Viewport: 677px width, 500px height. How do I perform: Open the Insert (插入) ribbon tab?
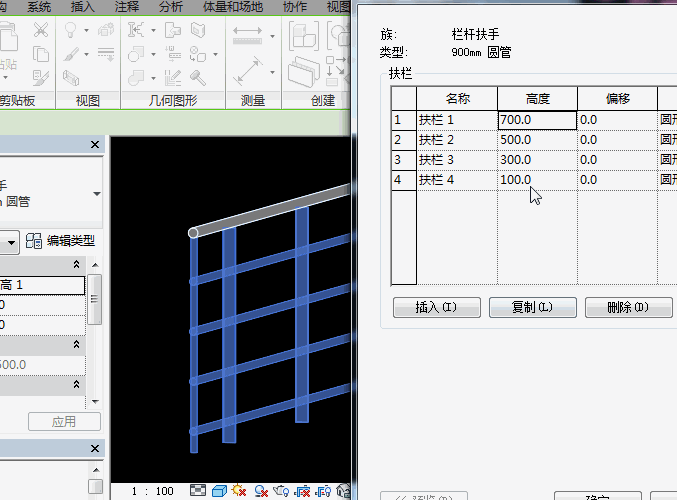point(84,7)
